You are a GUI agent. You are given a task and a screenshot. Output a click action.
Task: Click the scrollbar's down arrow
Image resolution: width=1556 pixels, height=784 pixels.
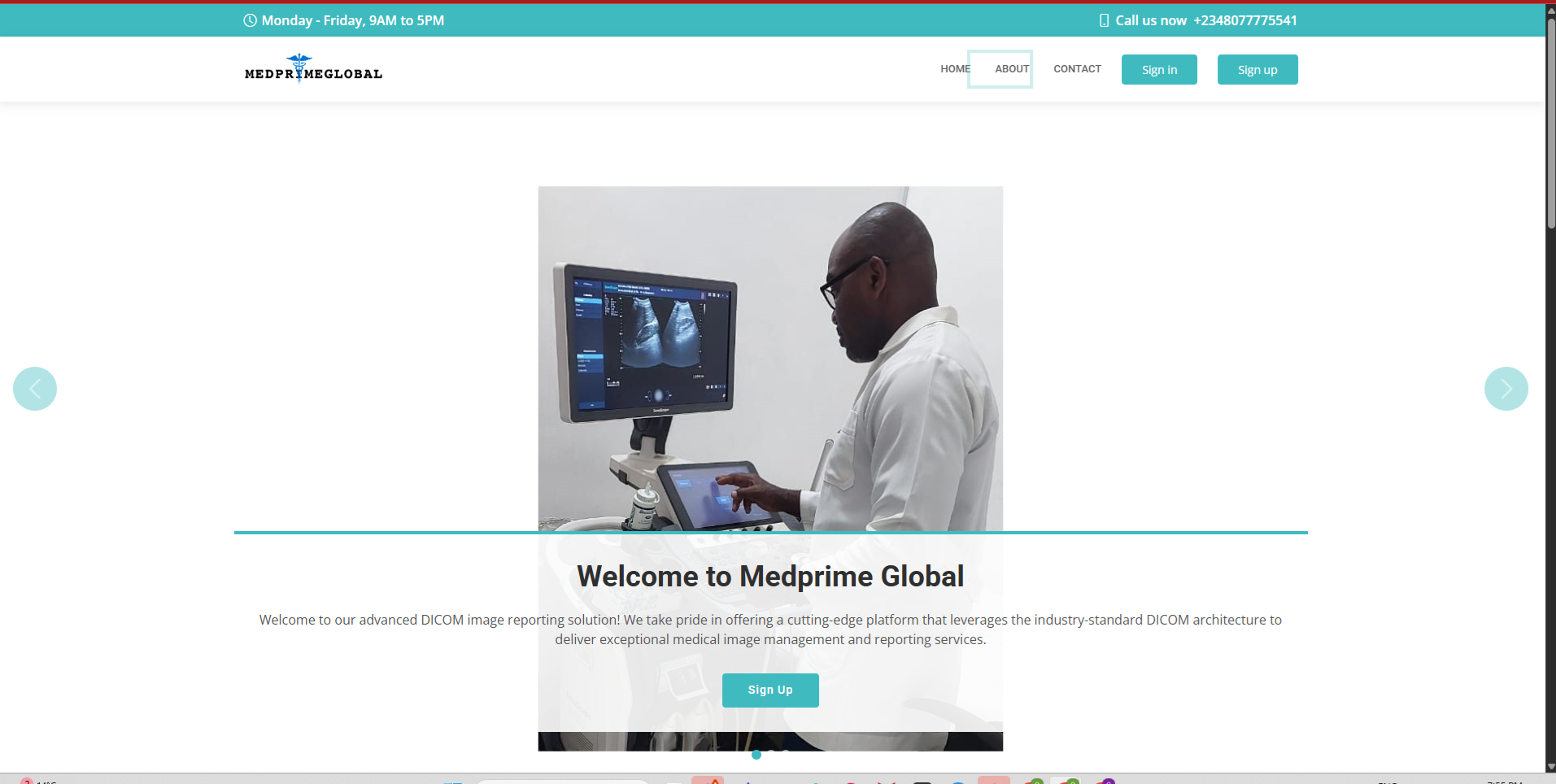pyautogui.click(x=1550, y=766)
